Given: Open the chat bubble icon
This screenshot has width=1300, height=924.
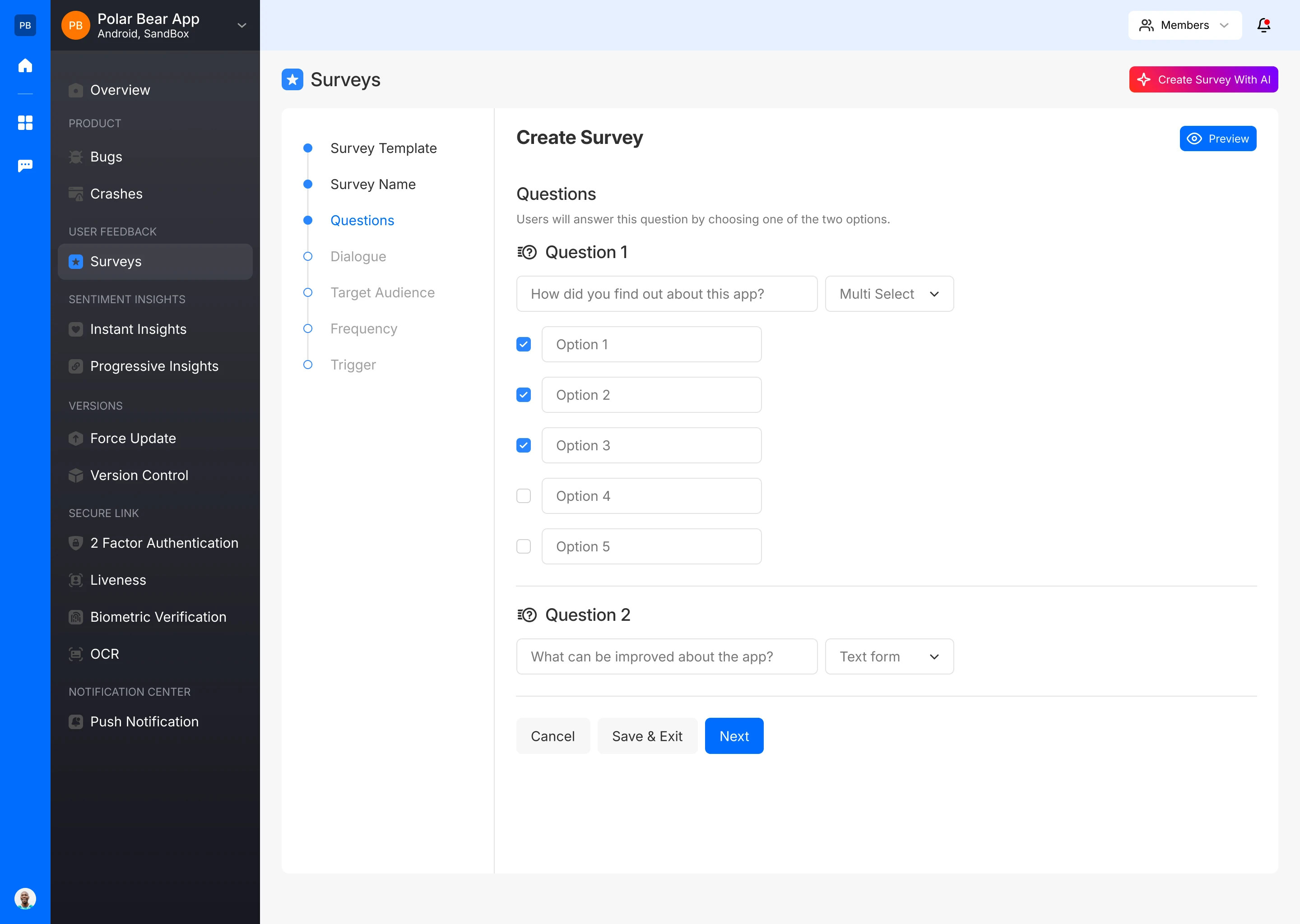Looking at the screenshot, I should coord(25,166).
